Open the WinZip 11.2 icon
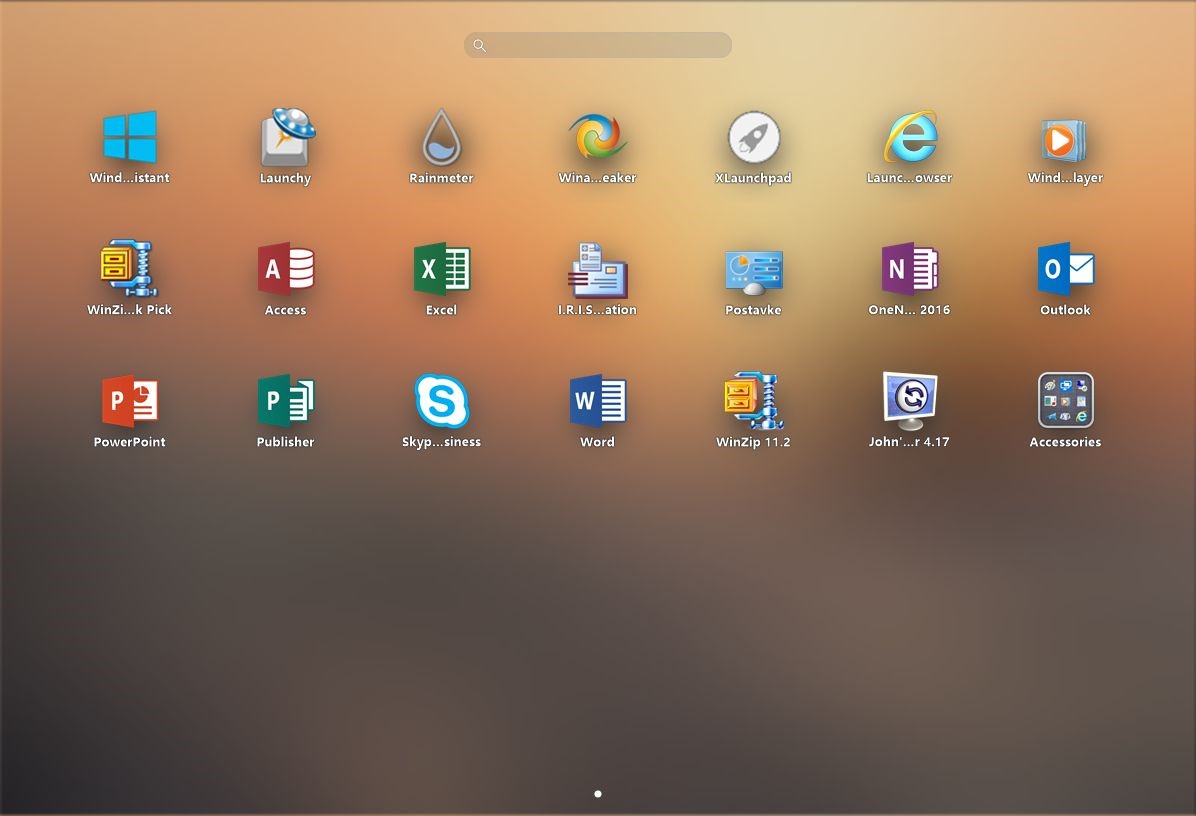The image size is (1196, 816). click(x=754, y=400)
